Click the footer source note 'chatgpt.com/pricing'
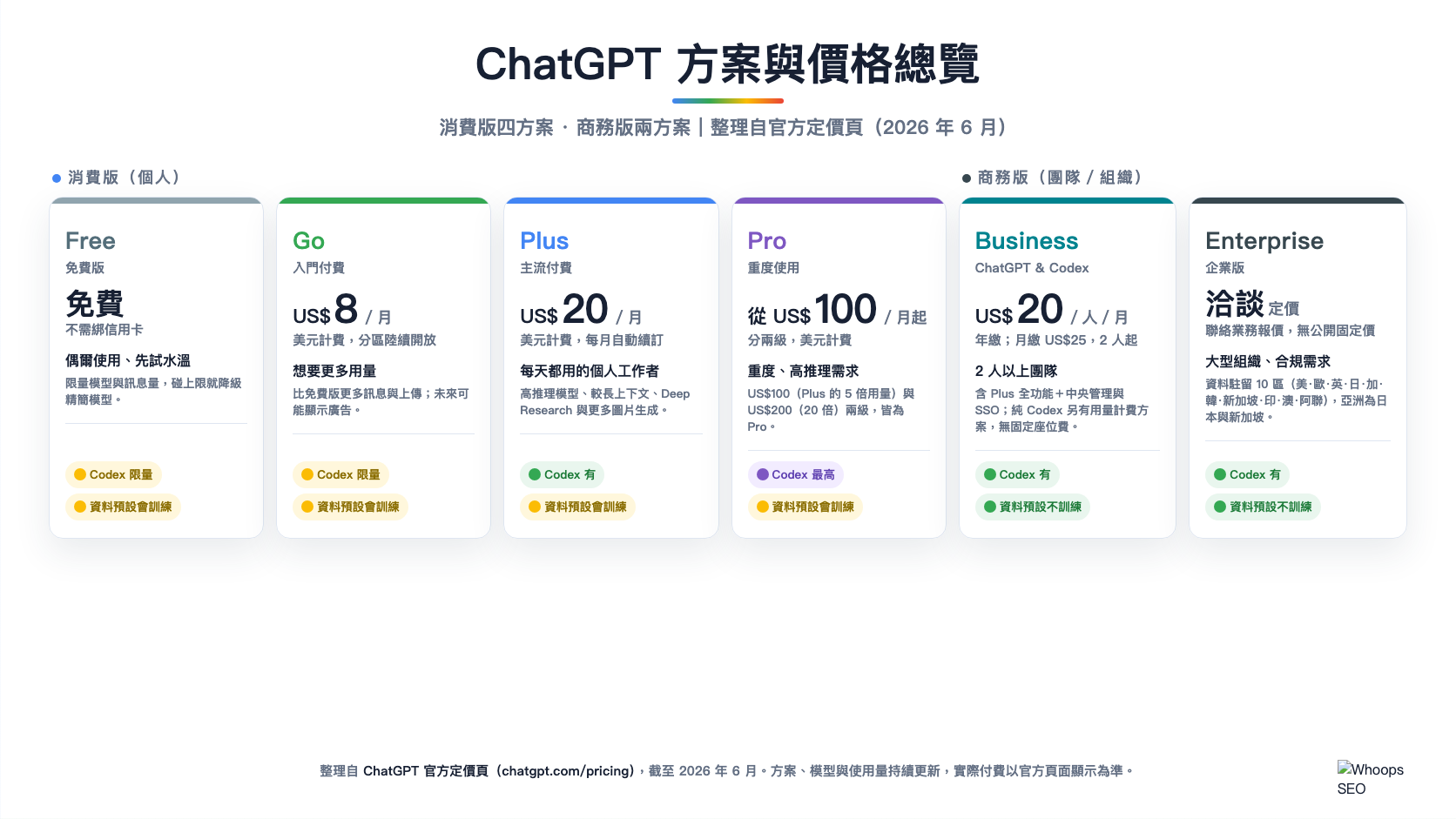 tap(568, 771)
